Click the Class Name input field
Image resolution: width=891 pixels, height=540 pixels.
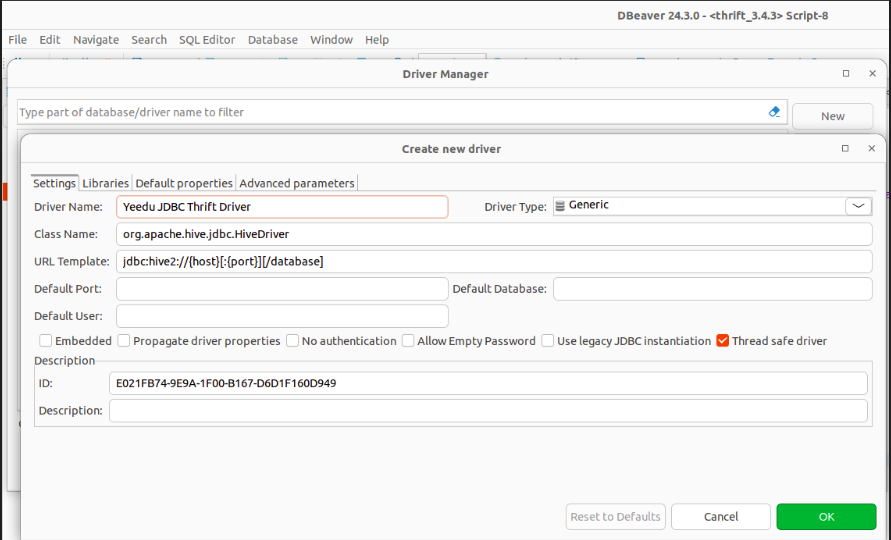click(x=494, y=234)
